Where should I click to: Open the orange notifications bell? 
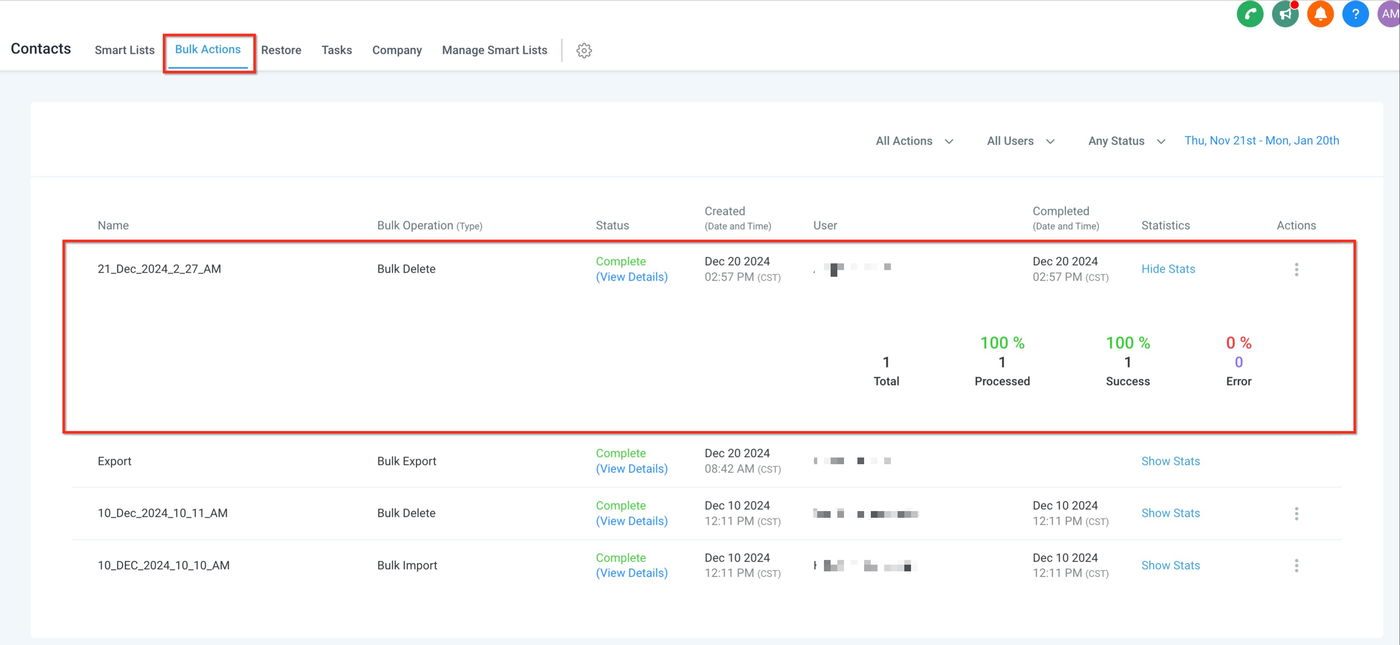coord(1320,14)
